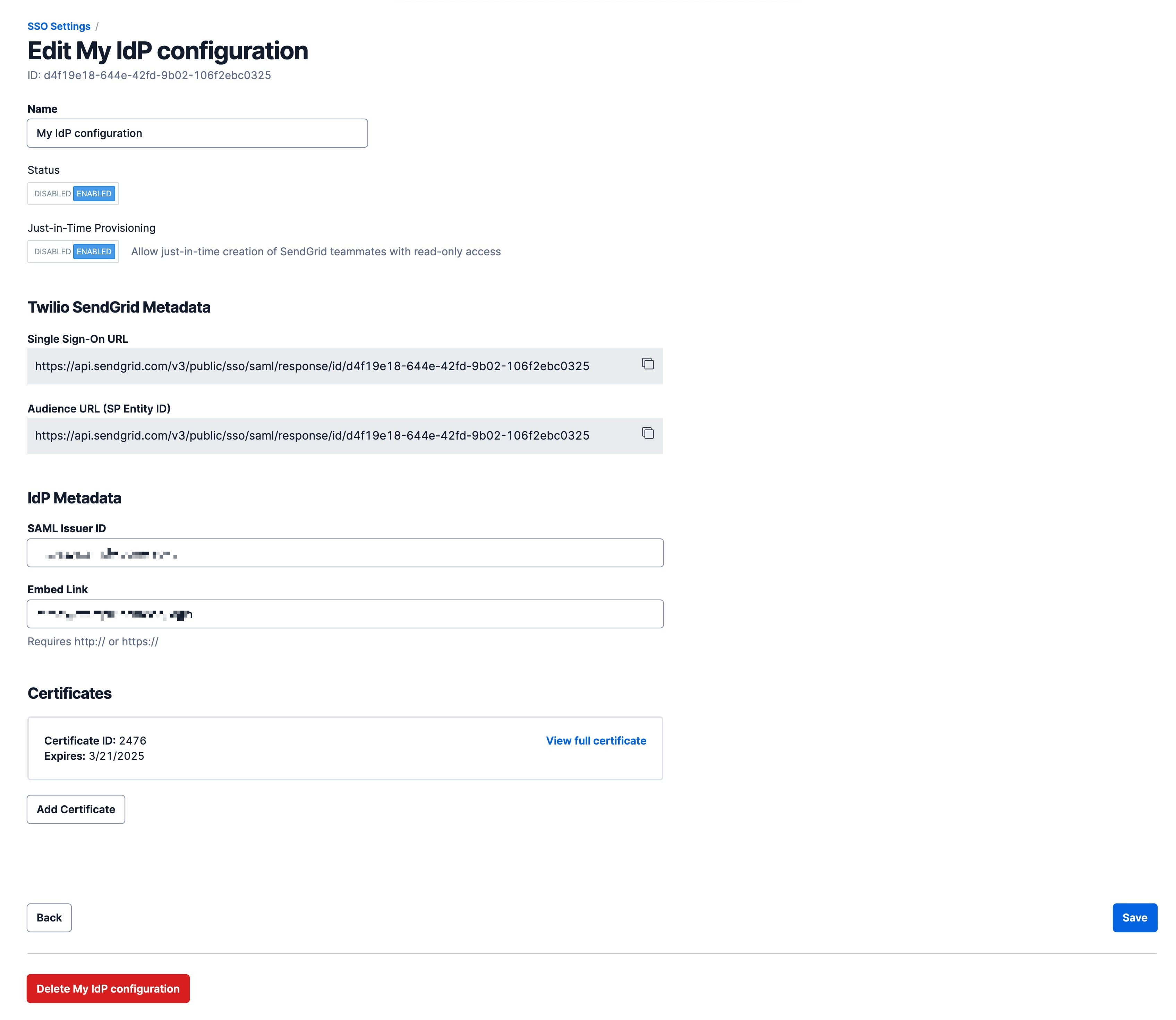Image resolution: width=1176 pixels, height=1020 pixels.
Task: Disable the Status setting
Action: 51,194
